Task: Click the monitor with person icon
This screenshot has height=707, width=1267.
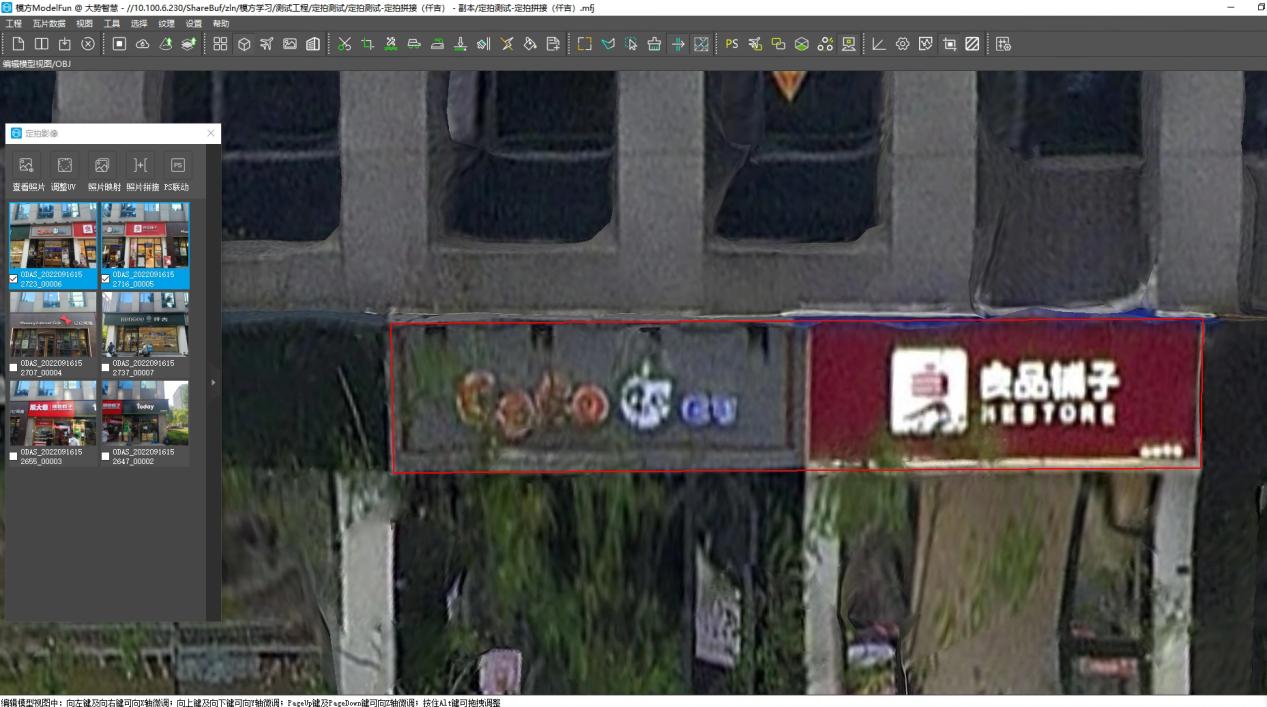Action: click(848, 44)
